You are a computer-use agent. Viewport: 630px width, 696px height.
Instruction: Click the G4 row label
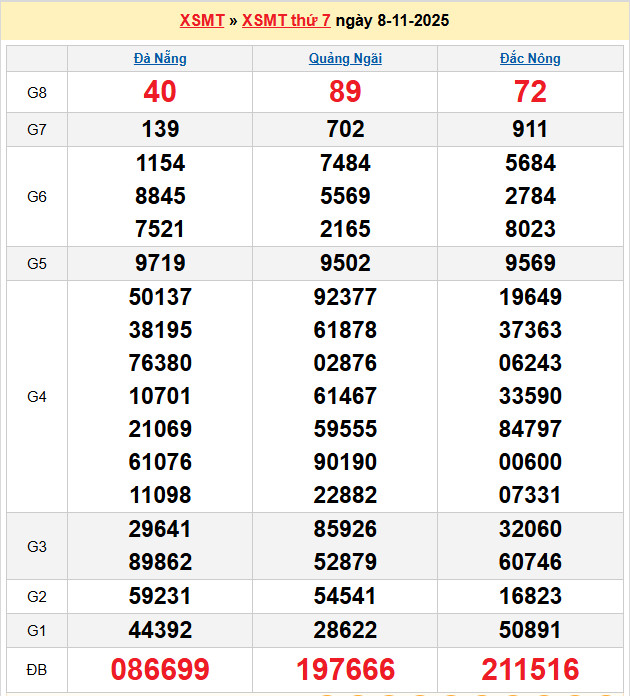click(37, 397)
